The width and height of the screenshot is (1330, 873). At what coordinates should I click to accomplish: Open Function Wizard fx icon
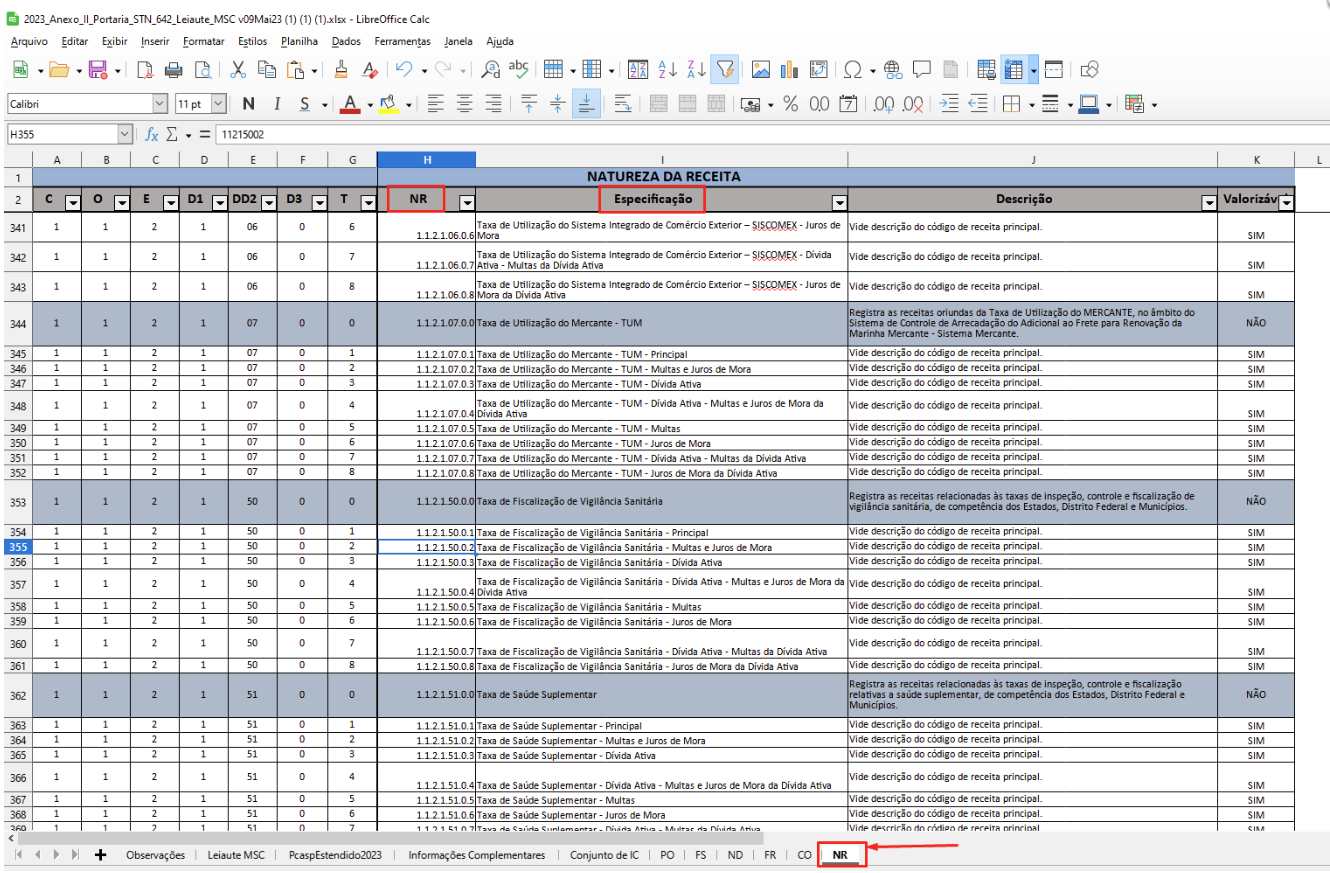point(152,133)
